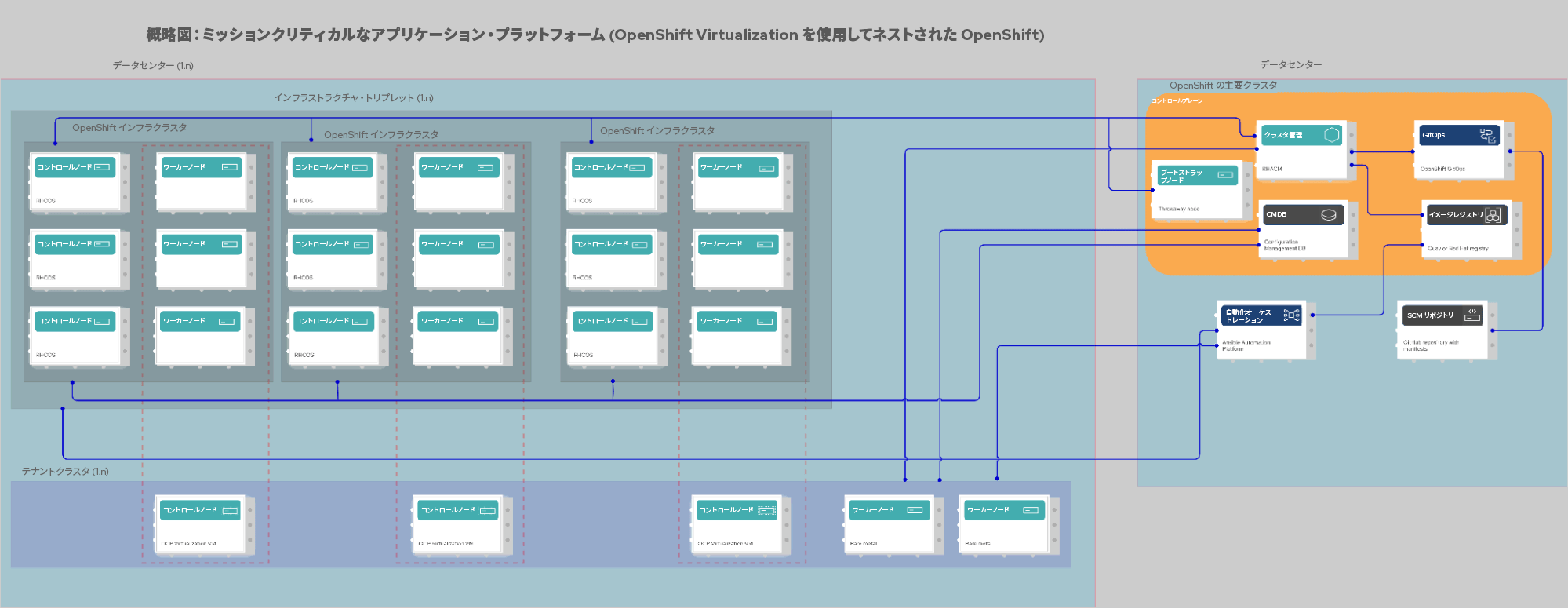Click the leftmost OCP Virtualization VM label

[x=189, y=543]
